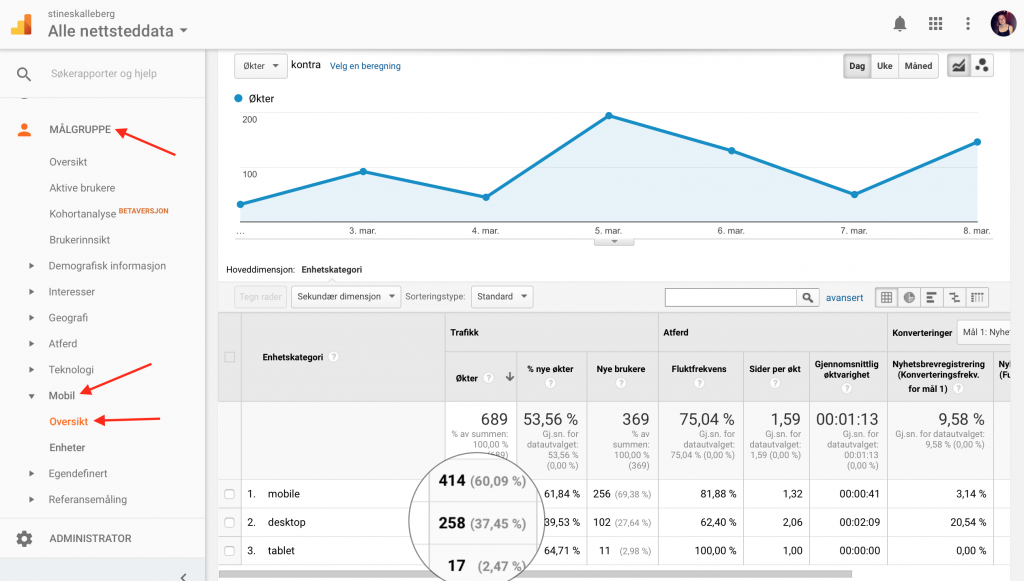Click the table search magnifier button
The width and height of the screenshot is (1024, 581).
807,298
